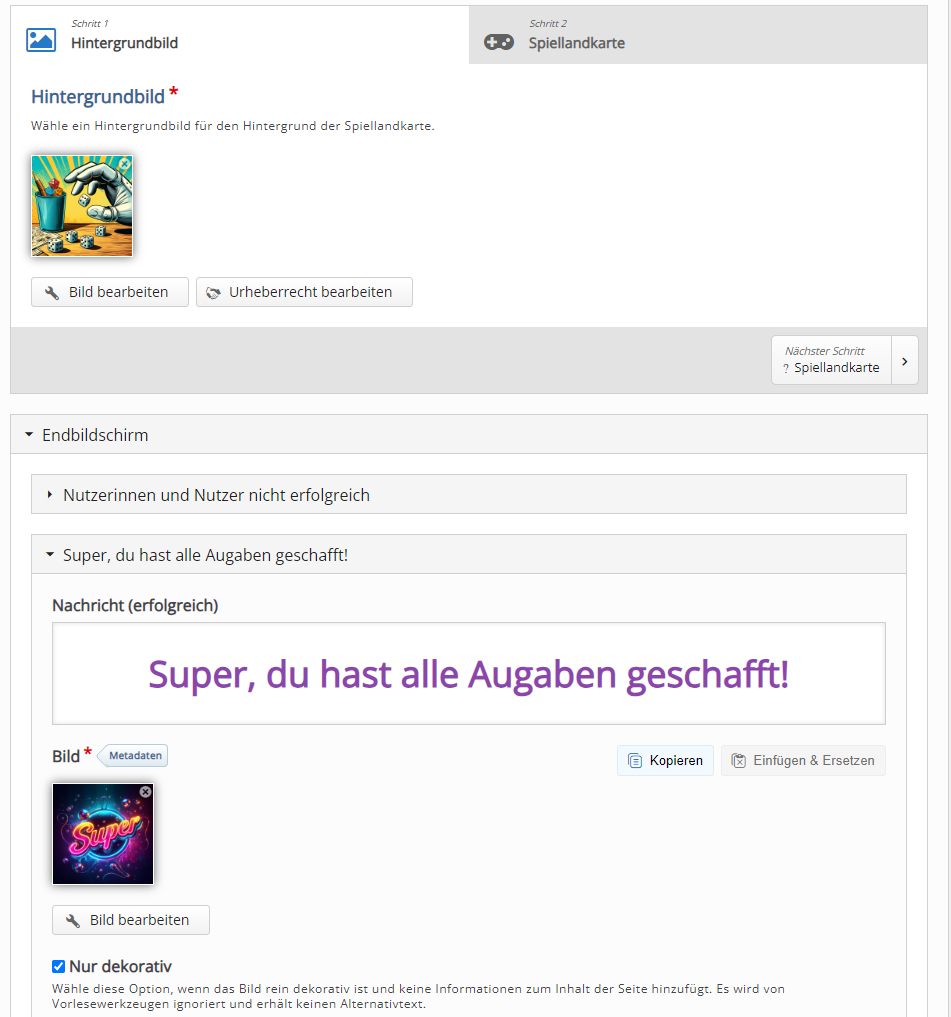Viewport: 951px width, 1017px height.
Task: Click the Bild bearbeiten button below the Super image
Action: point(130,920)
